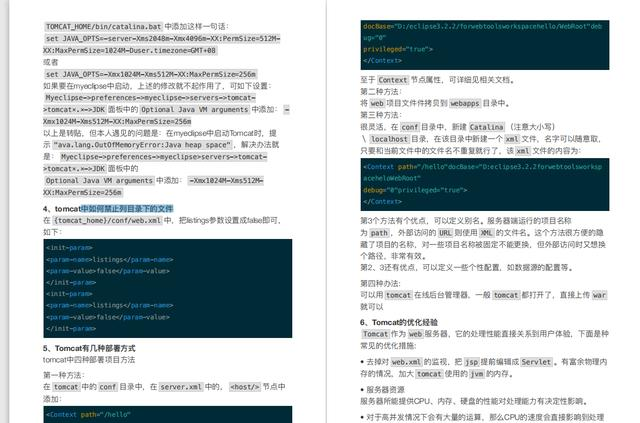Click the sentence starting 第2、3还有优点
Image resolution: width=640 pixels, height=423 pixels.
click(466, 267)
